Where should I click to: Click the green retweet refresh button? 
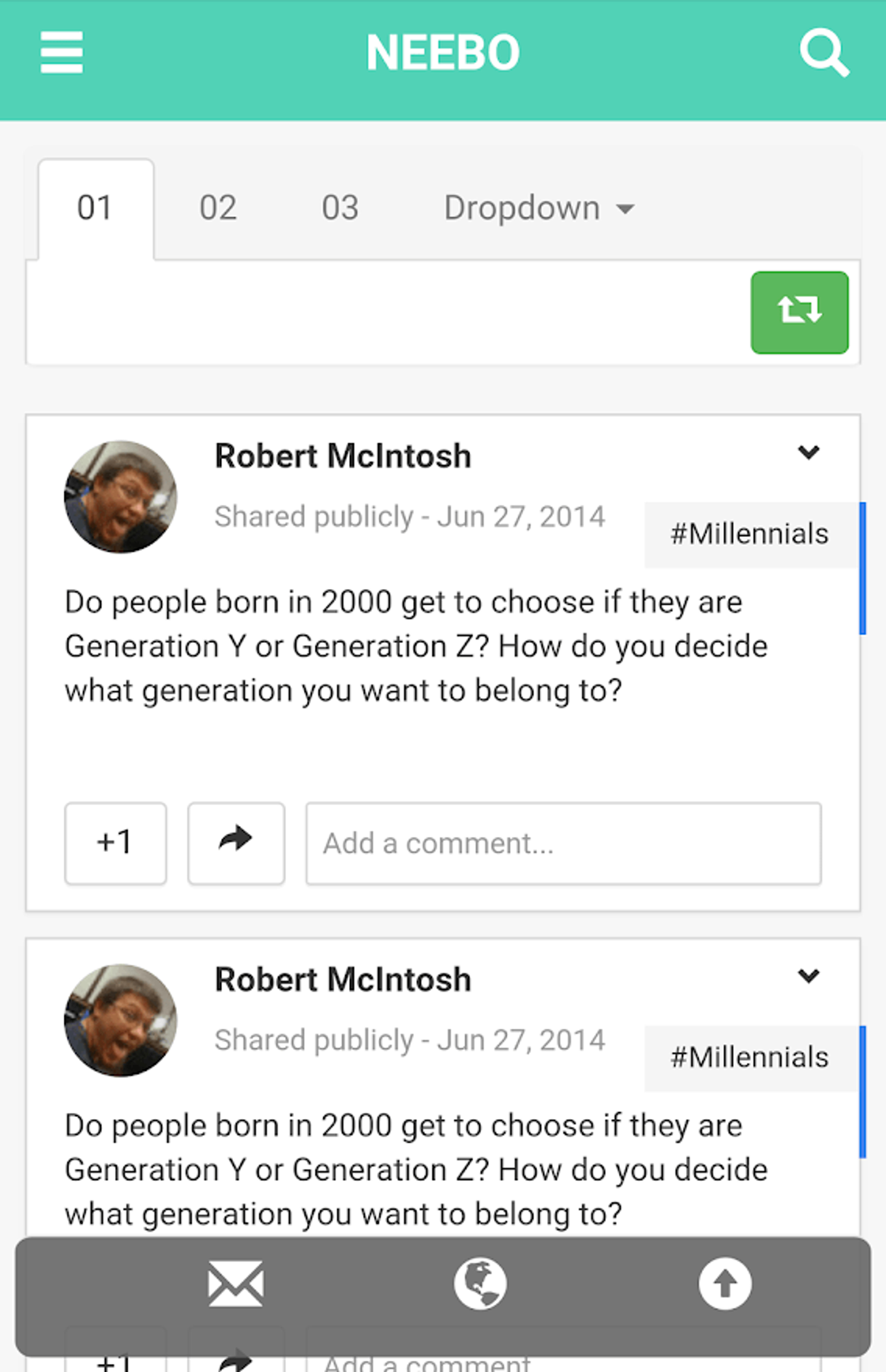point(799,312)
